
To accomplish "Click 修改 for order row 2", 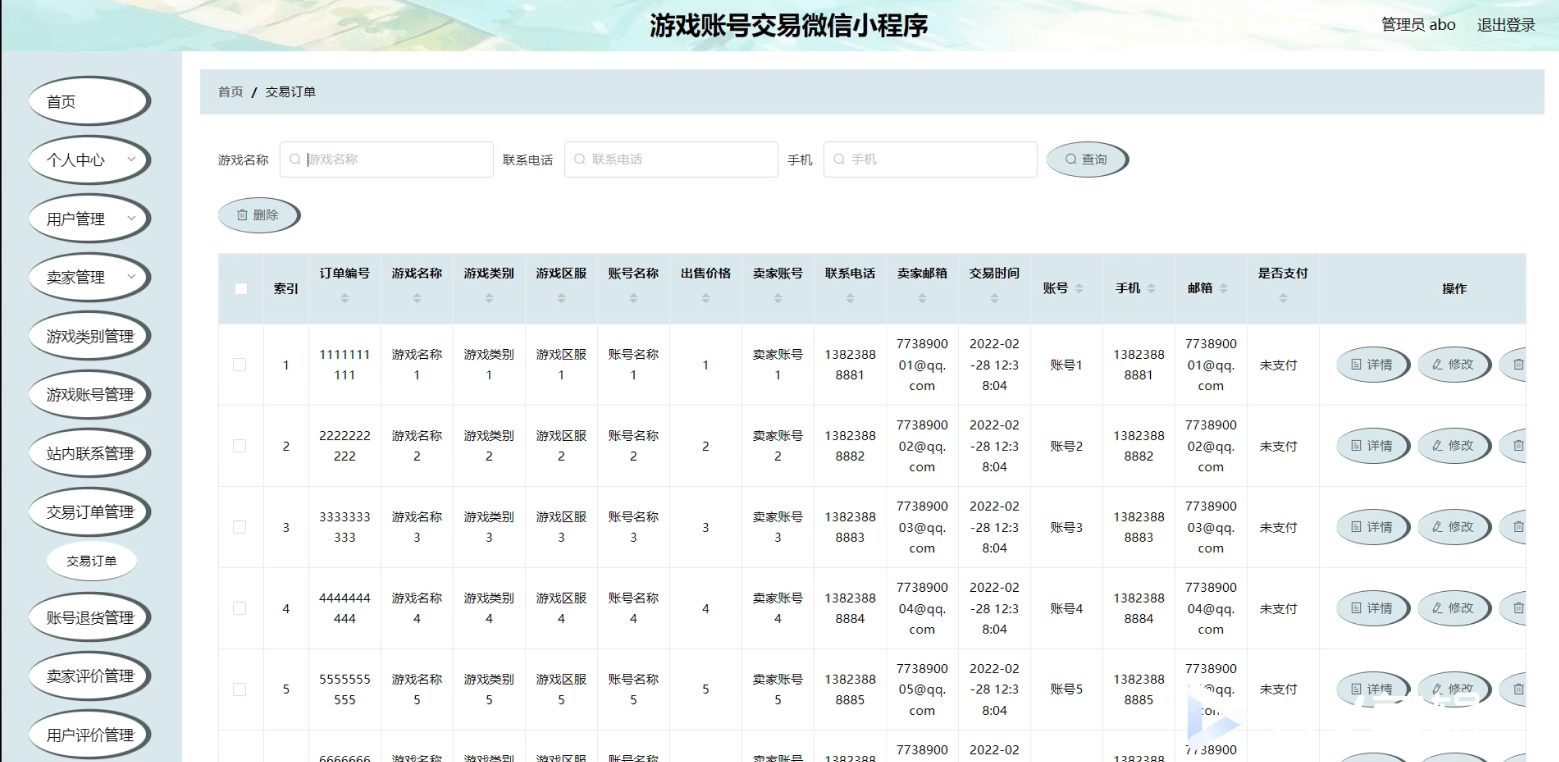I will pos(1454,446).
